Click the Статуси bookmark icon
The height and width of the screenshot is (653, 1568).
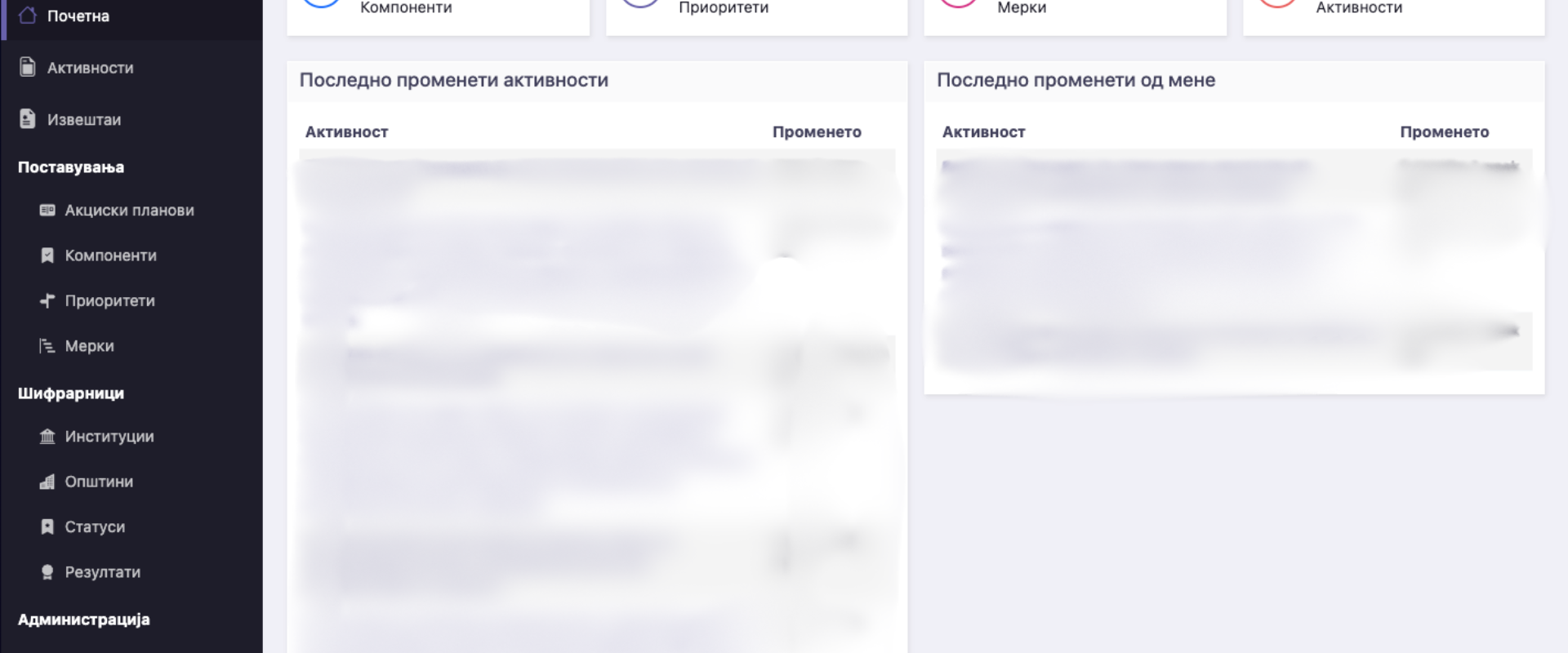click(47, 526)
